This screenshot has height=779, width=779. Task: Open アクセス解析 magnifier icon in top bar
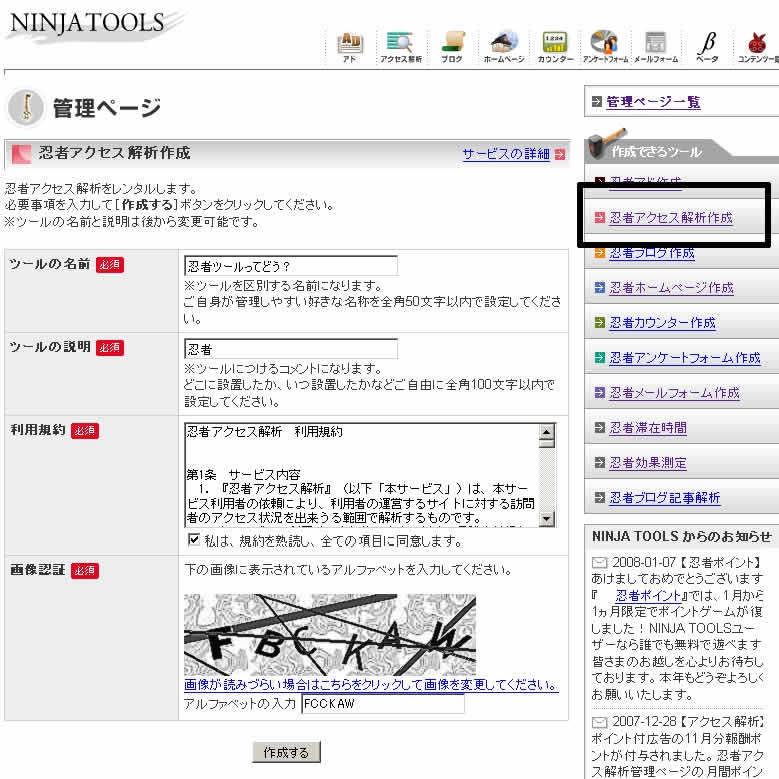point(400,45)
